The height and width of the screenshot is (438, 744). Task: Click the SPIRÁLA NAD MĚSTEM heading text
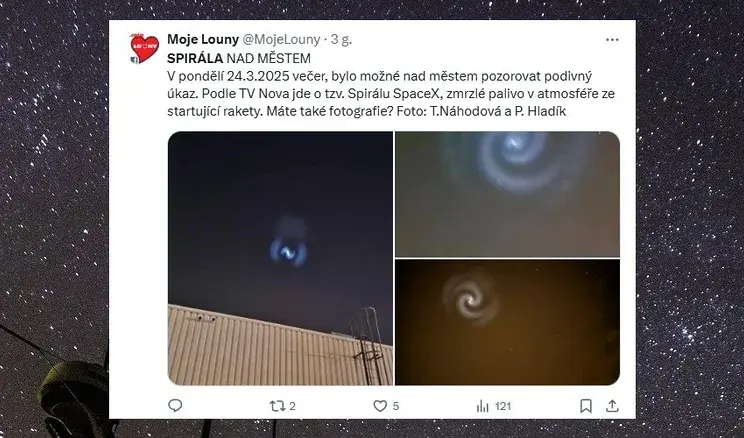(239, 58)
